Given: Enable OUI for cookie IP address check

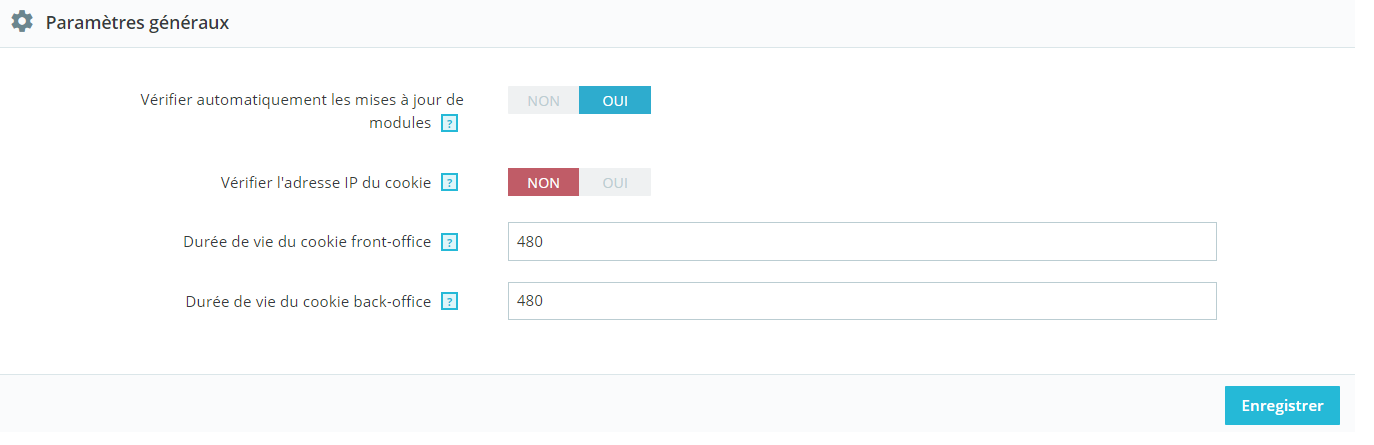Looking at the screenshot, I should coord(615,182).
